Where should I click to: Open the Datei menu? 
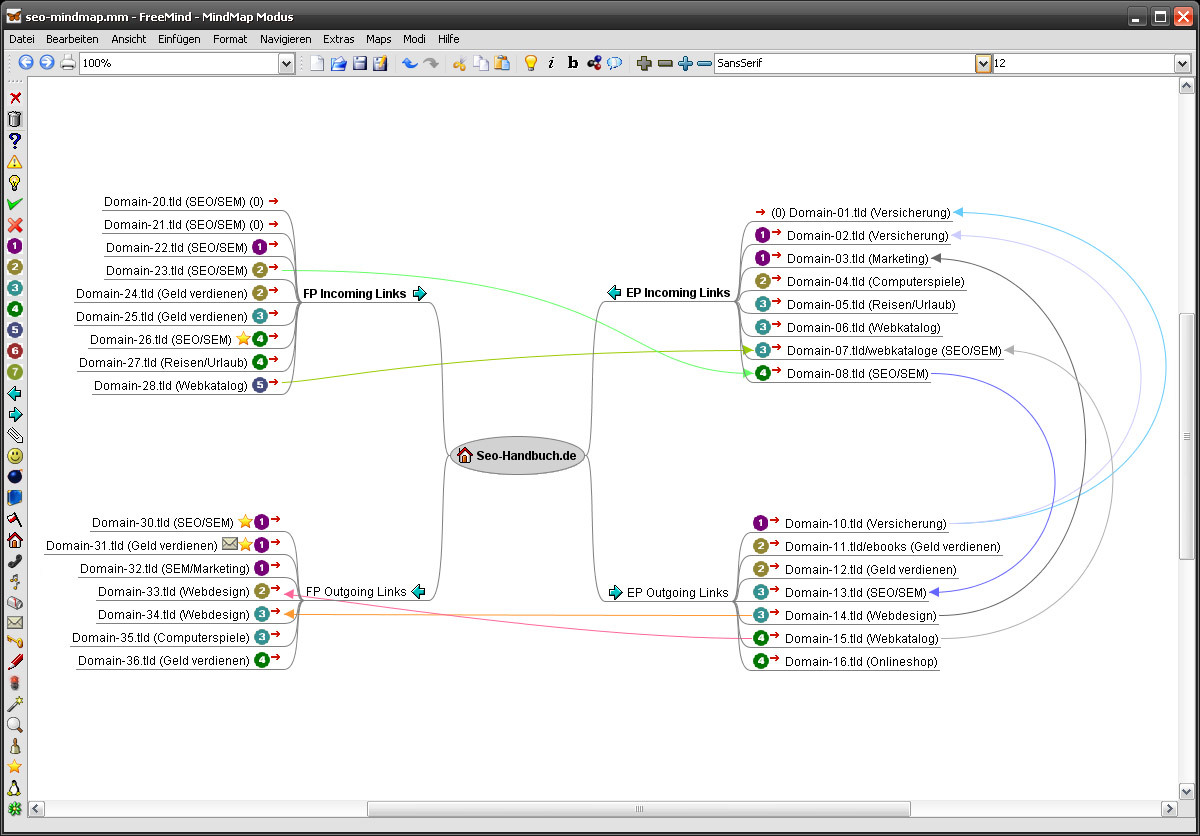coord(22,39)
